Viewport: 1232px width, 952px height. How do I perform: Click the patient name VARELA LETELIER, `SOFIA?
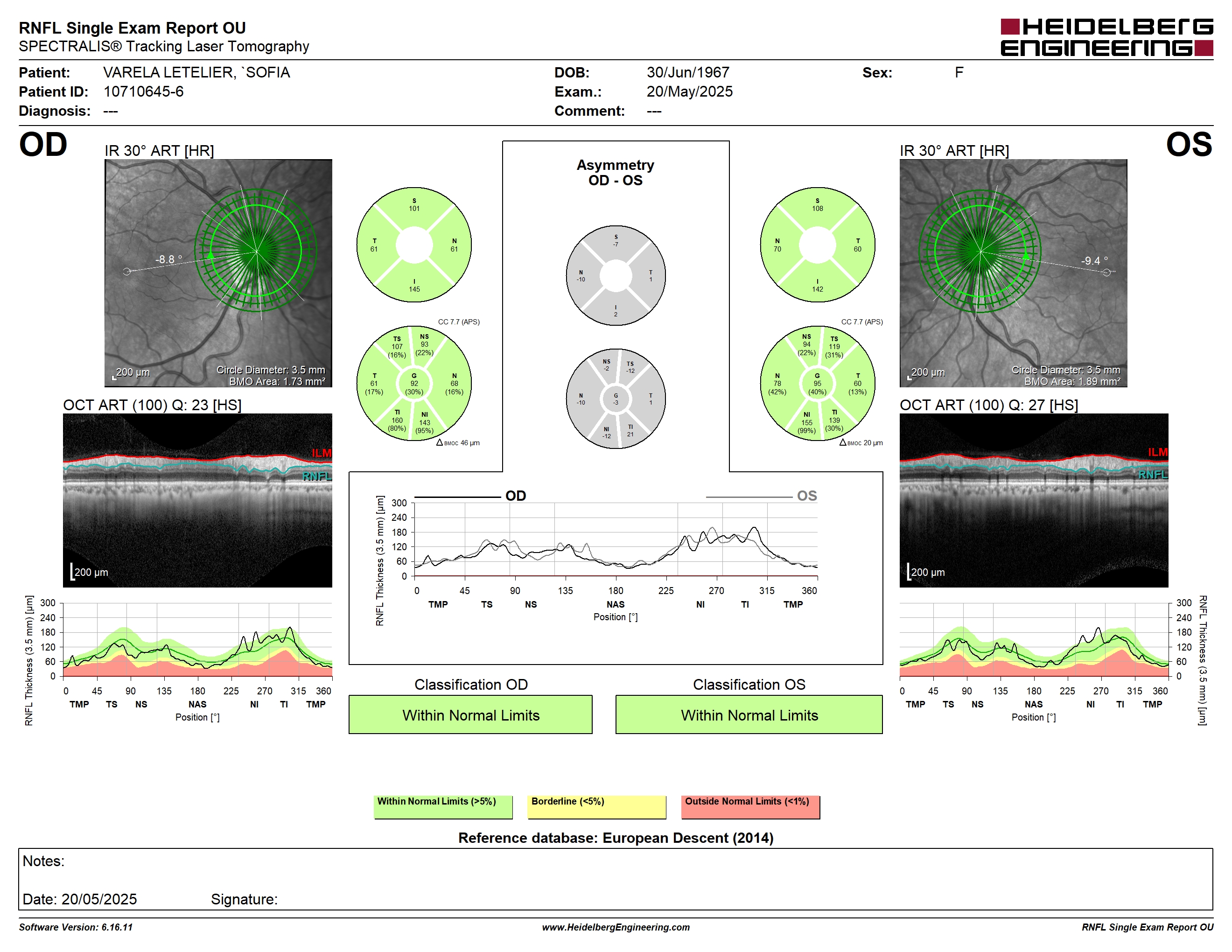196,72
